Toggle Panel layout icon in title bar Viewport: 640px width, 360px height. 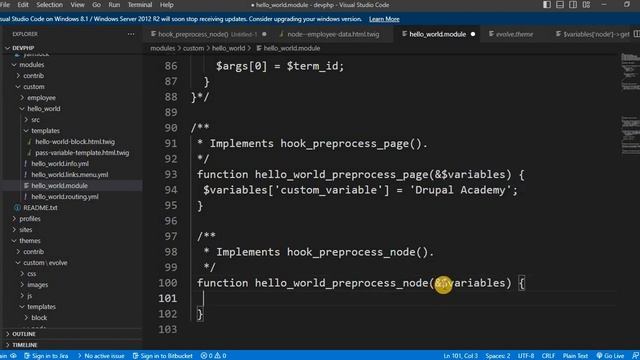(x=560, y=5)
